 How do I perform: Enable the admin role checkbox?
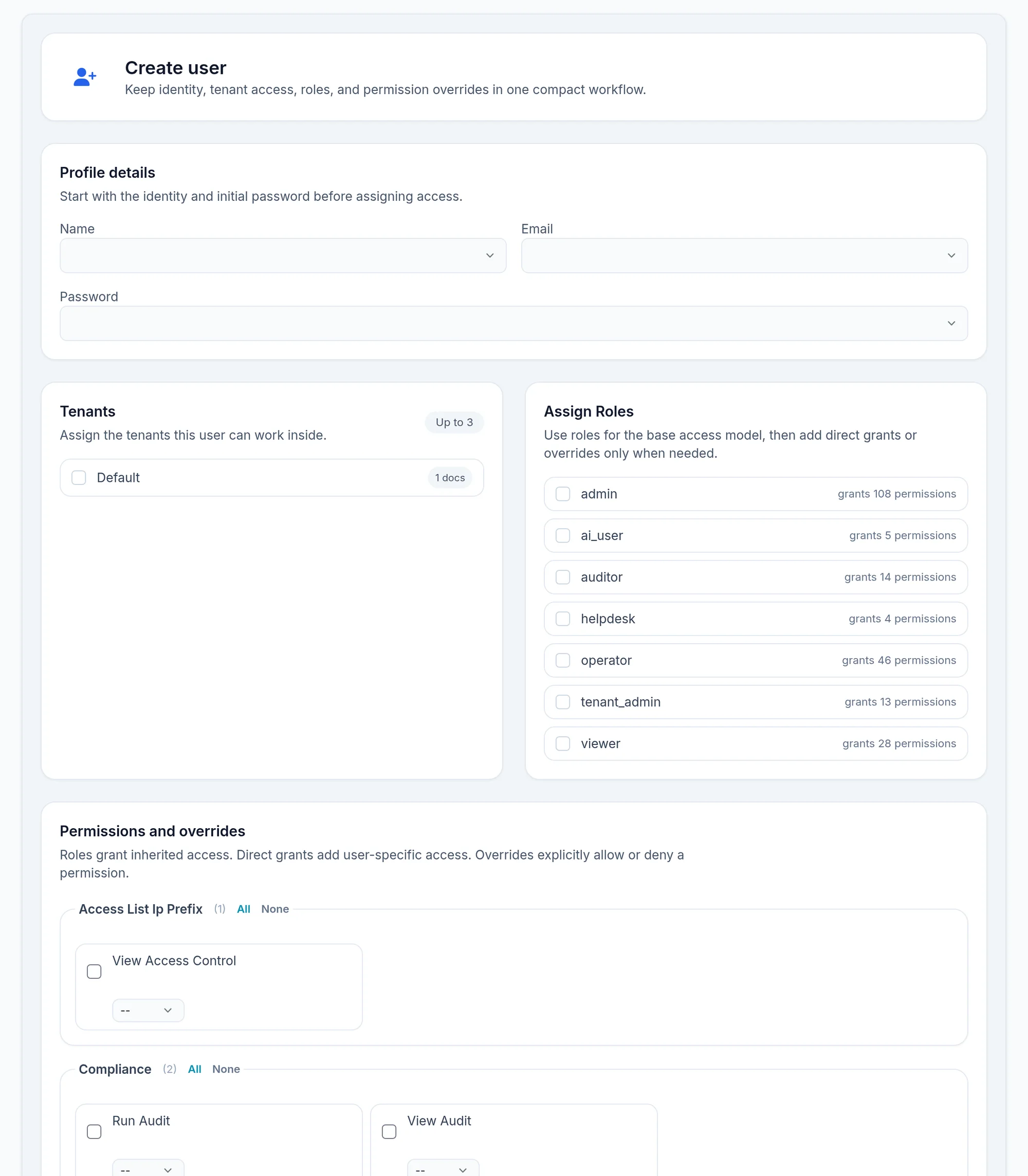click(563, 494)
